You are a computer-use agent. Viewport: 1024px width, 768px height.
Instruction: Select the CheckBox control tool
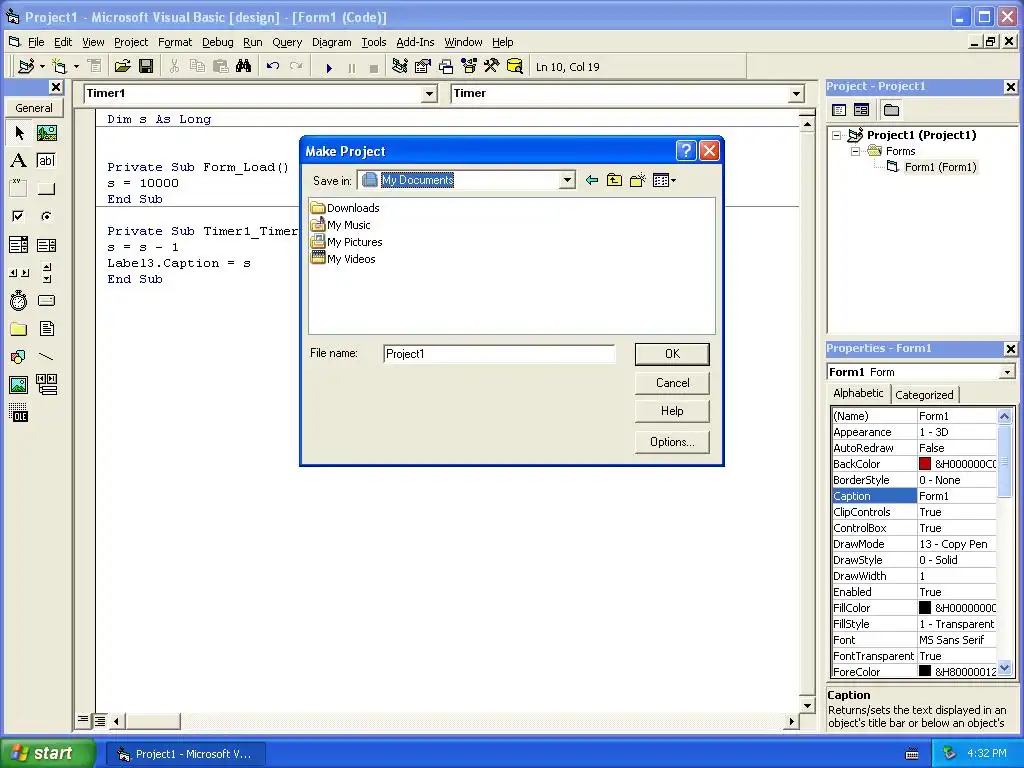pyautogui.click(x=19, y=216)
